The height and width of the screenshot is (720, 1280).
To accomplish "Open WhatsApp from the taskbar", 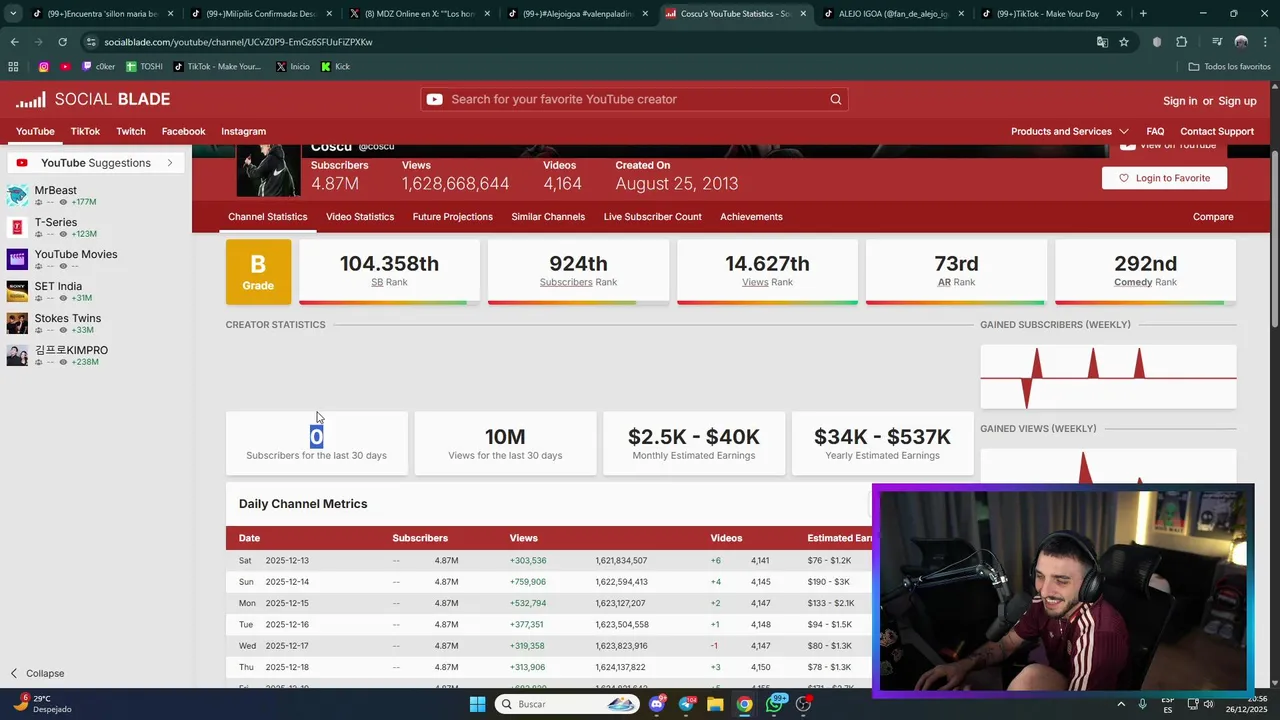I will coord(774,704).
